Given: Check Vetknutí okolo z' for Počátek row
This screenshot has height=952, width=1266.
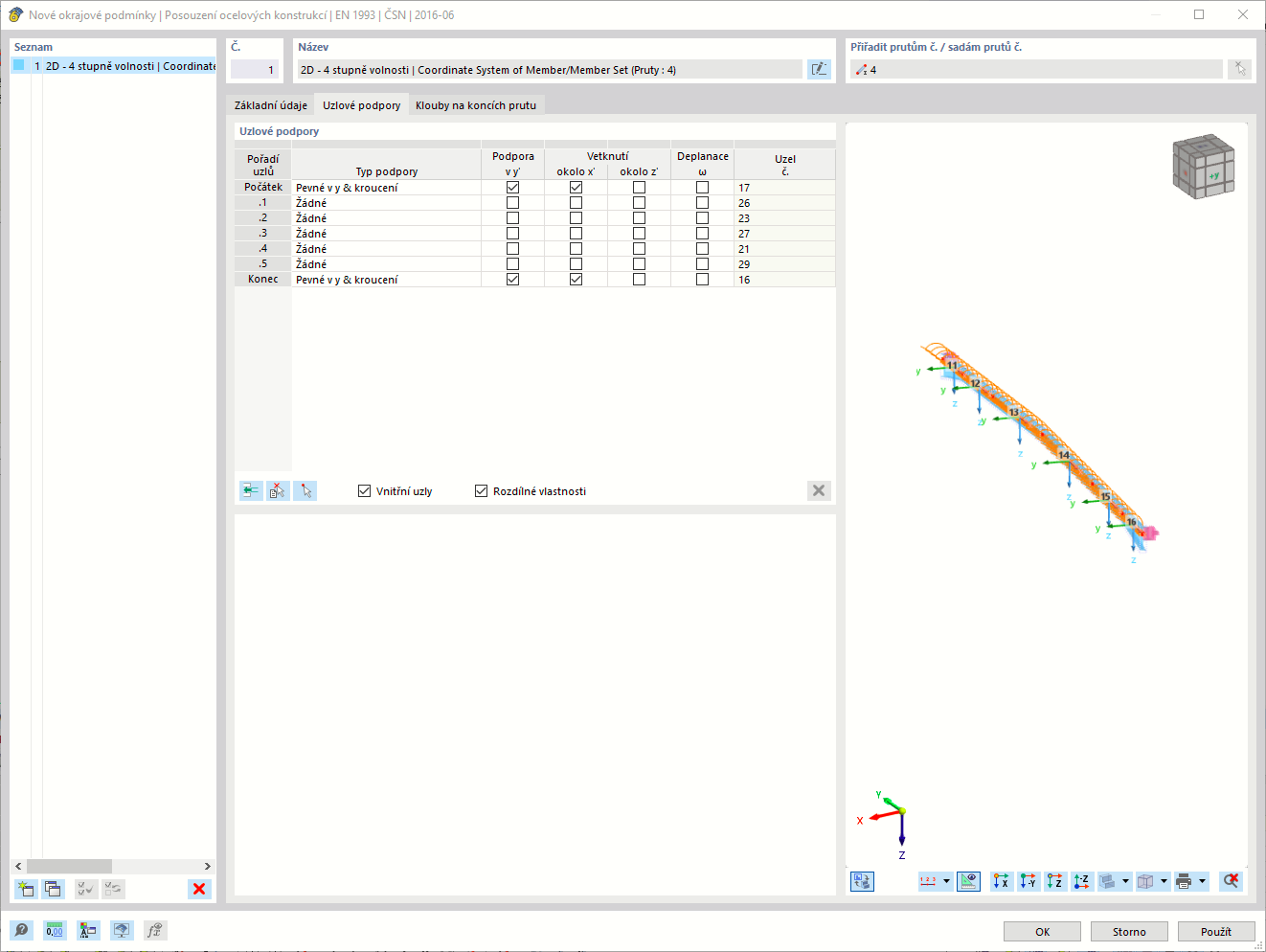Looking at the screenshot, I should pos(640,188).
